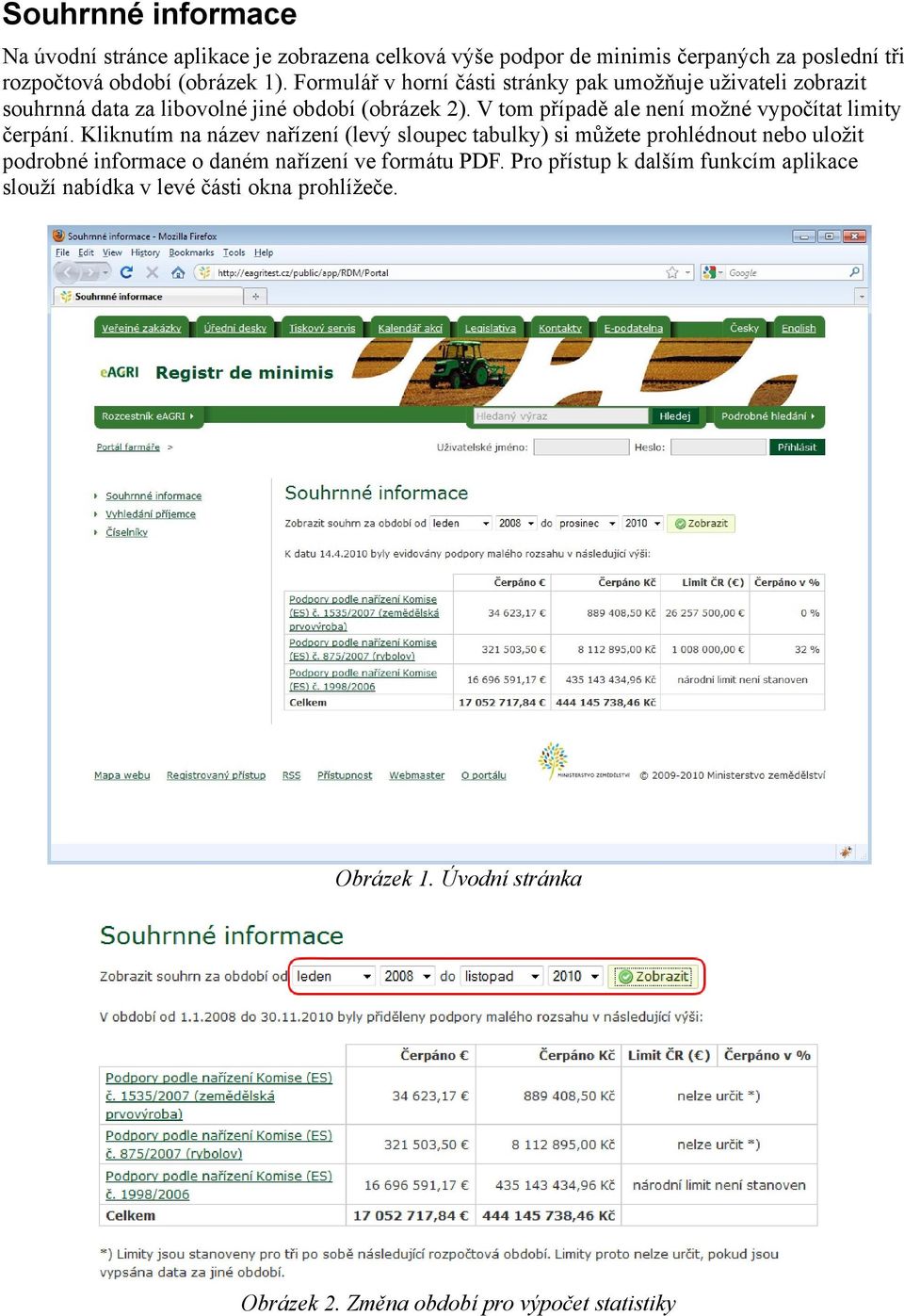Click the eAGRI logo
Screen dimensions: 904x1316
[x=120, y=372]
